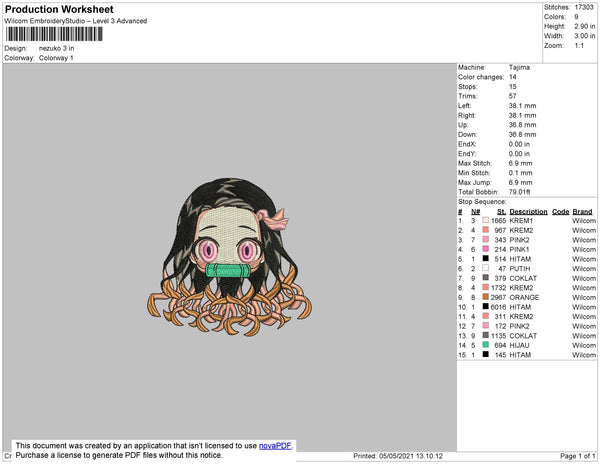600x464 pixels.
Task: Select the HITAM swatch with 6016 stitches
Action: tap(486, 306)
